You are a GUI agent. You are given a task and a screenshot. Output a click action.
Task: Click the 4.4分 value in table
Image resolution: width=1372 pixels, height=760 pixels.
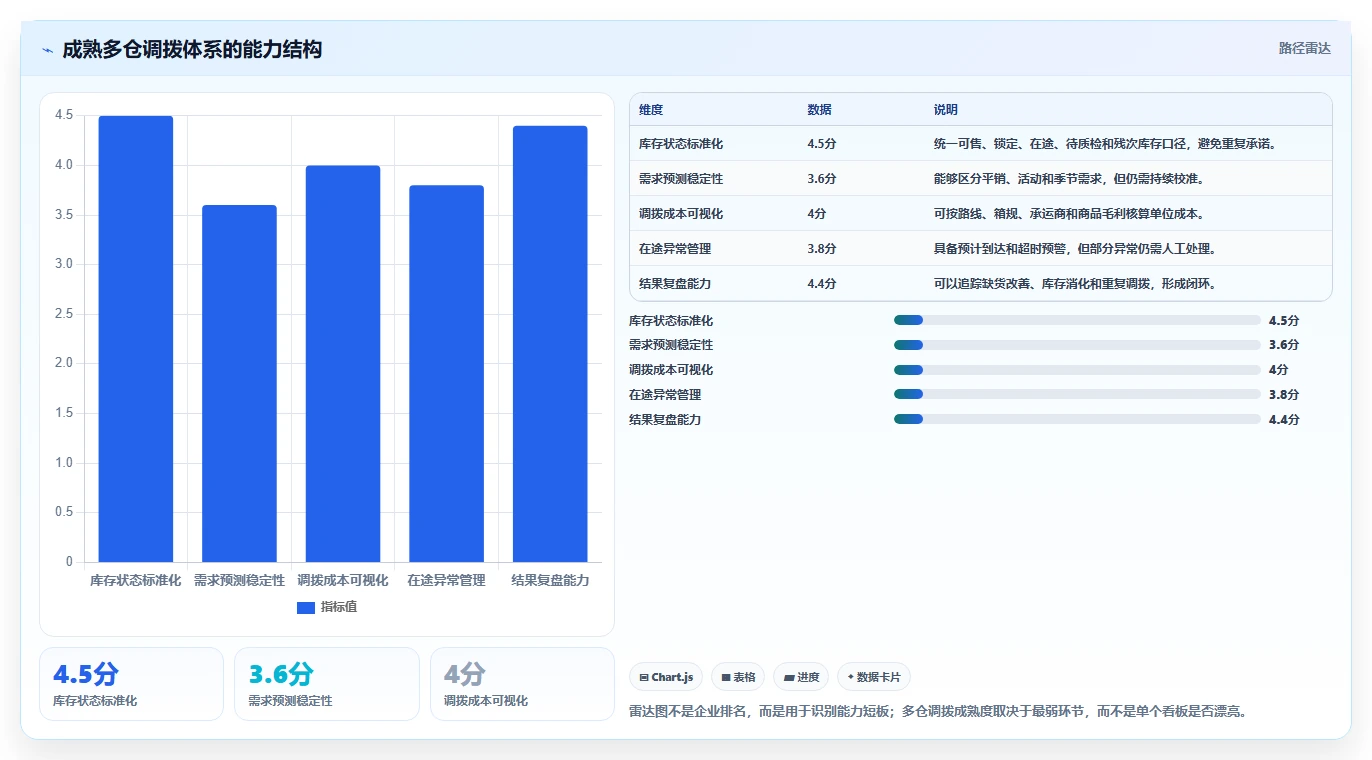tap(822, 284)
